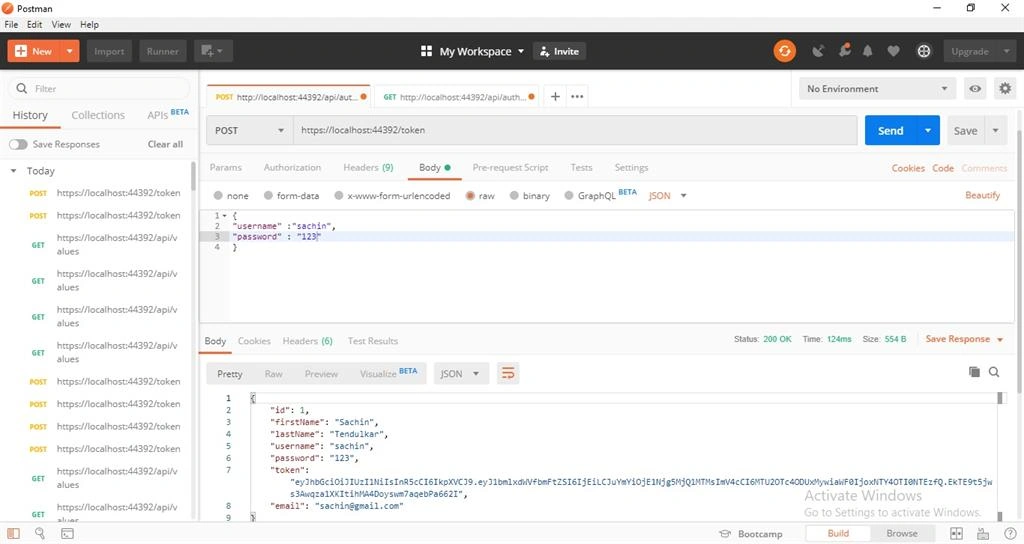Click the request URL field
Viewport: 1024px width, 544px height.
pyautogui.click(x=575, y=131)
